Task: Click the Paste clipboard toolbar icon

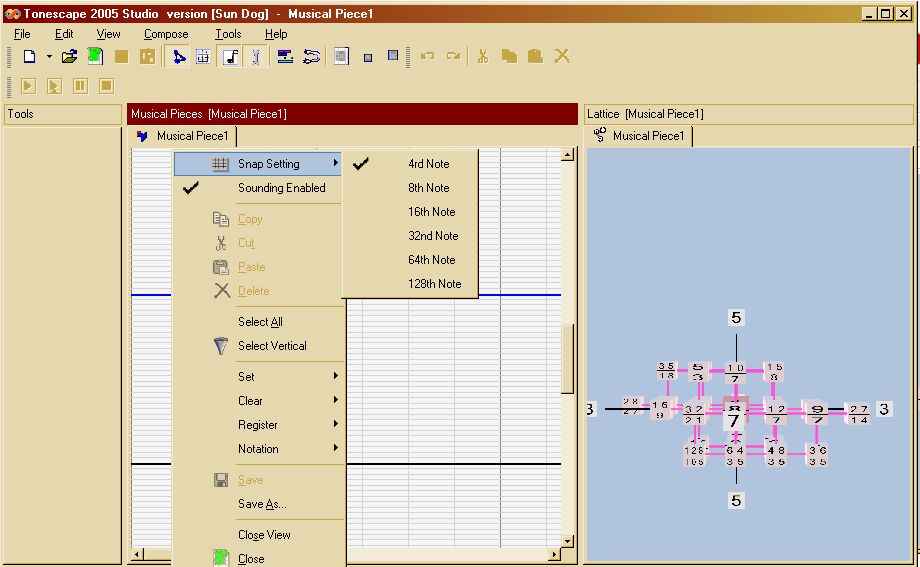Action: pos(535,56)
